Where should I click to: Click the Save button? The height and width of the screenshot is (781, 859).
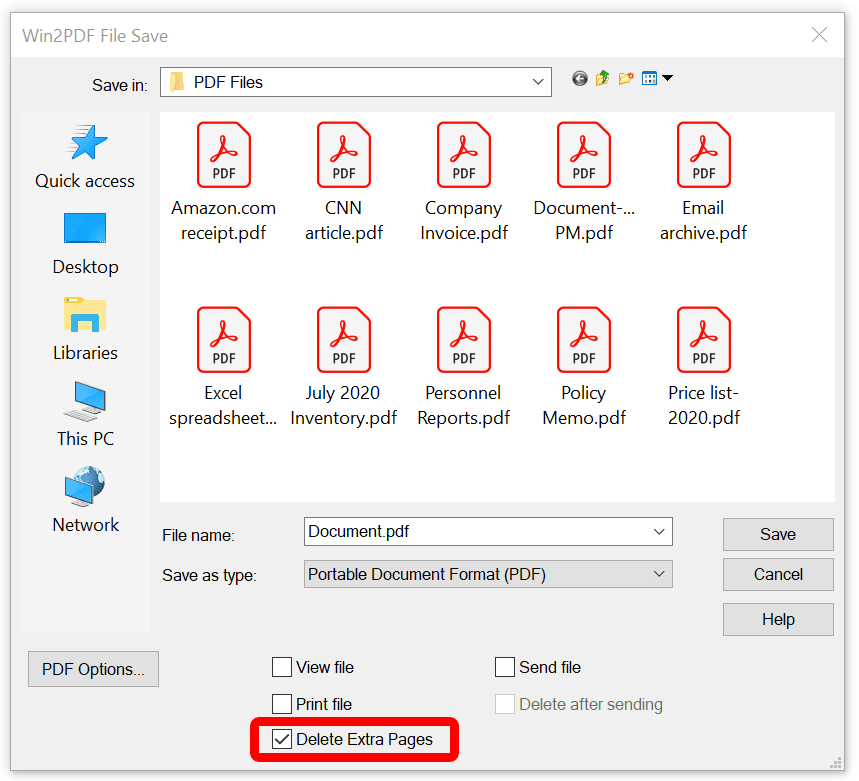(778, 534)
